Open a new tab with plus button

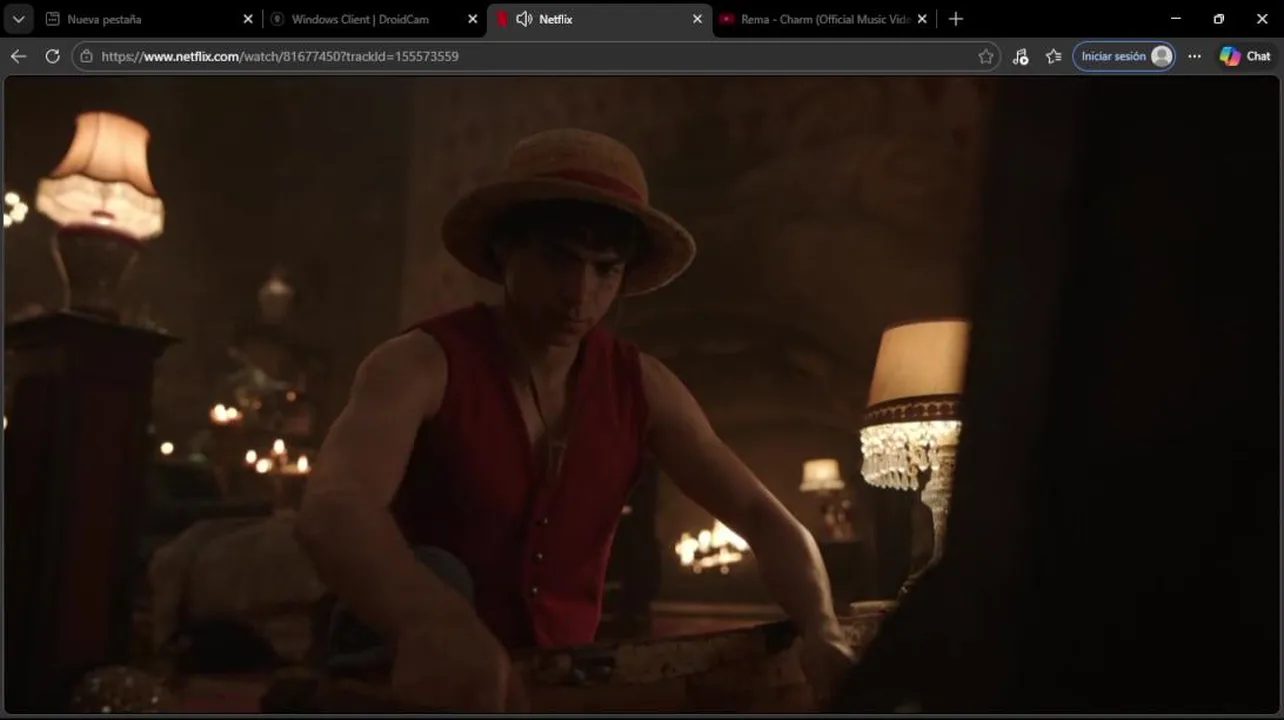[955, 19]
